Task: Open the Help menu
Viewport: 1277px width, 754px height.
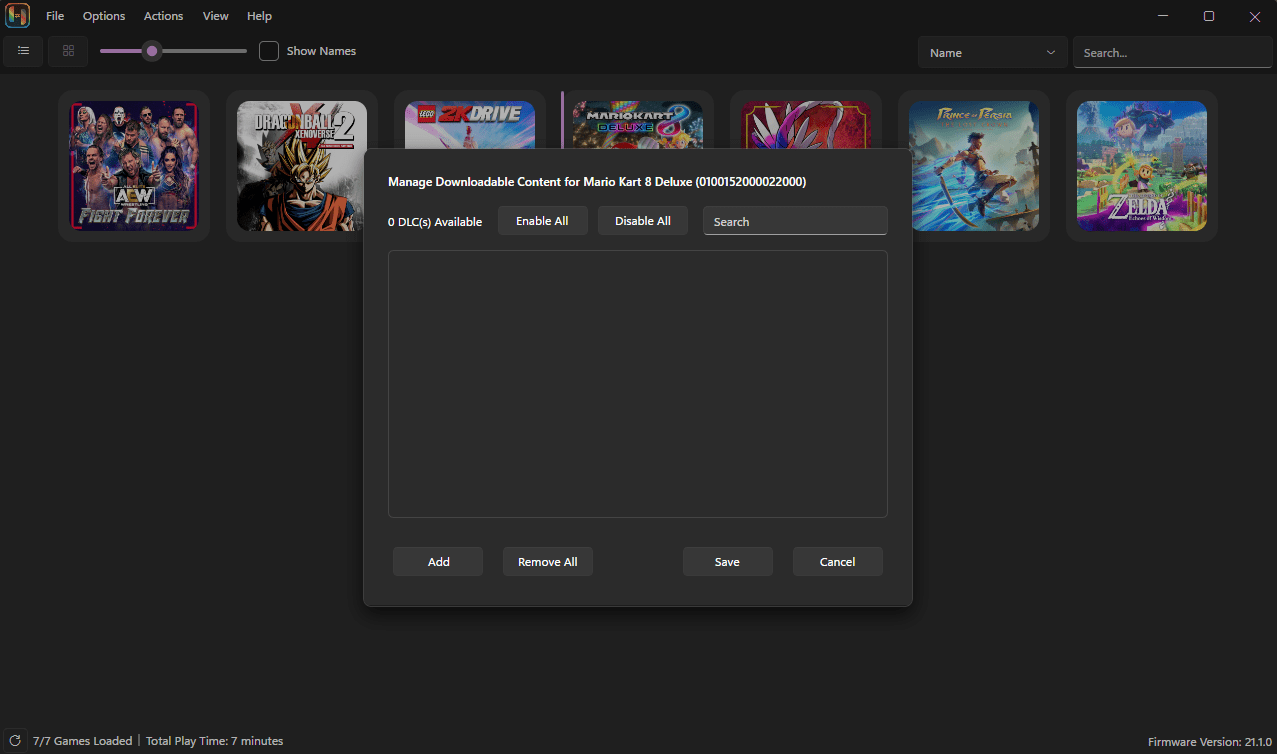Action: point(259,16)
